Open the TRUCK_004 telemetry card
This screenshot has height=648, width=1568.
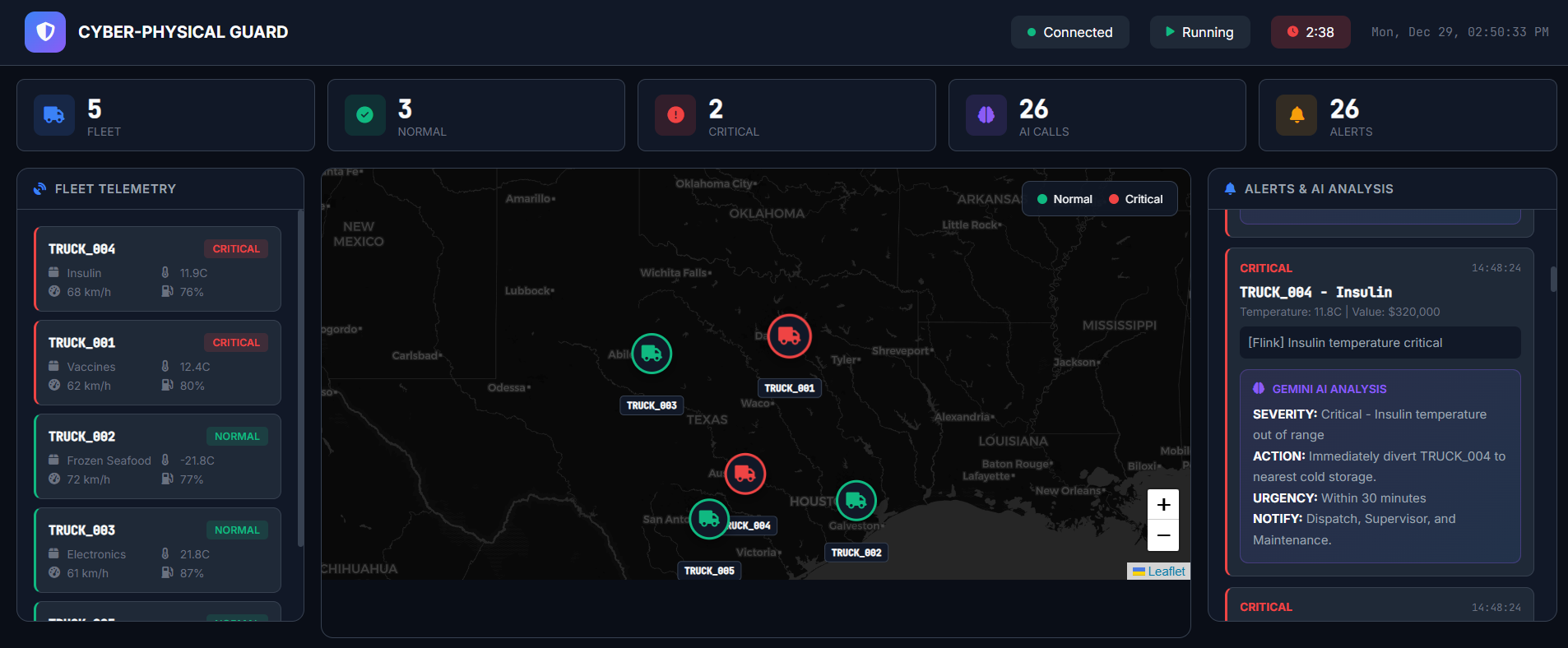tap(157, 269)
